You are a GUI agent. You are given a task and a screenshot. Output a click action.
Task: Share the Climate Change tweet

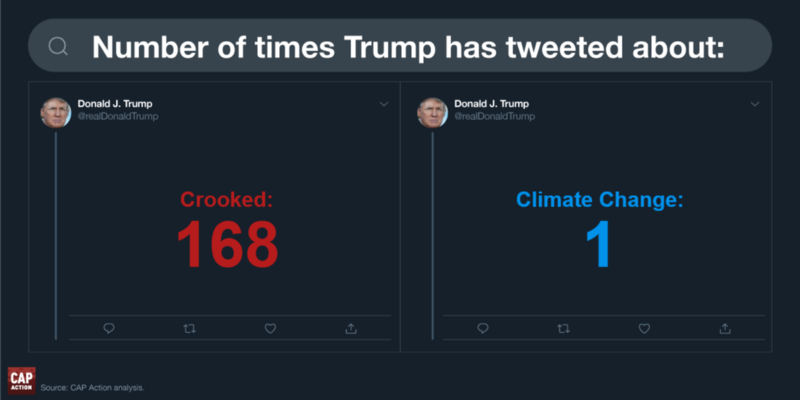(x=724, y=329)
